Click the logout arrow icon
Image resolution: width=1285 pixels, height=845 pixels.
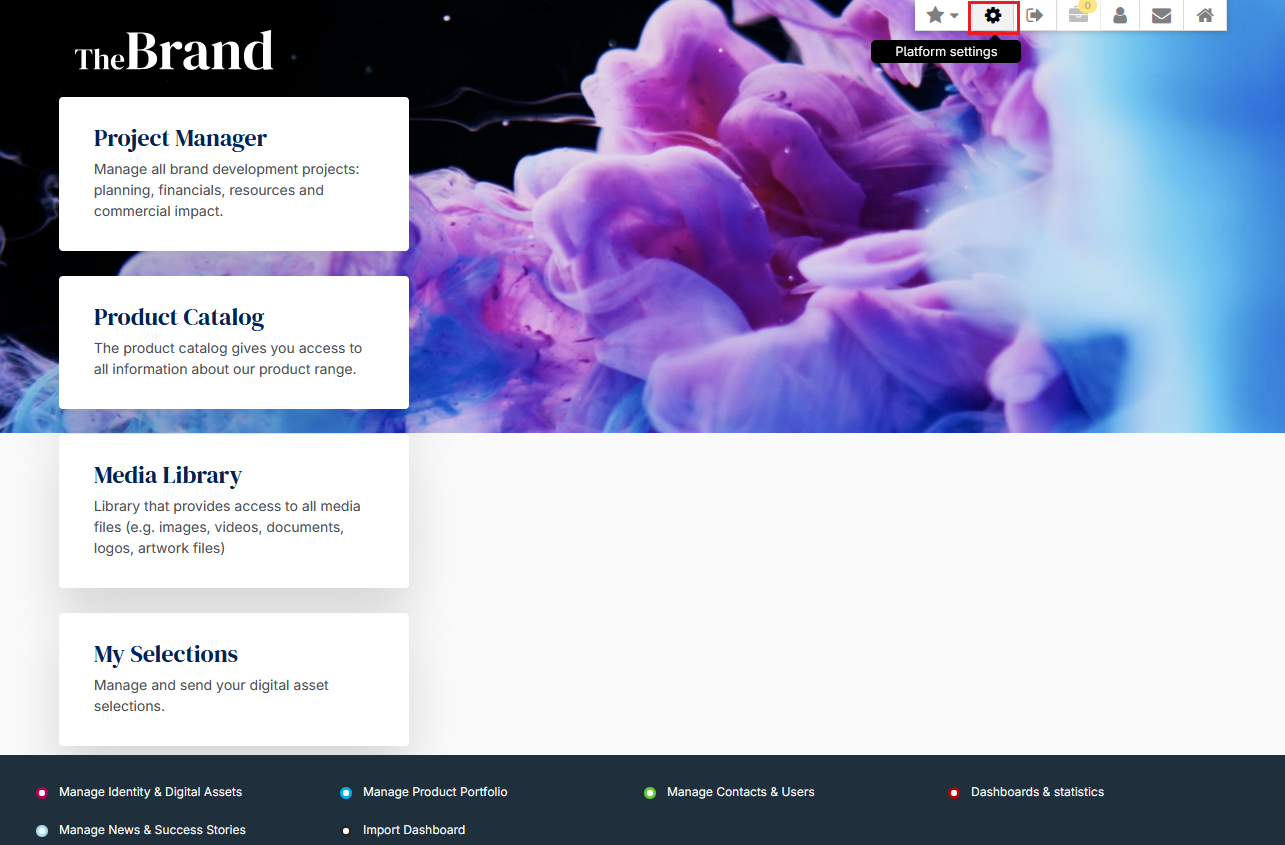tap(1035, 15)
